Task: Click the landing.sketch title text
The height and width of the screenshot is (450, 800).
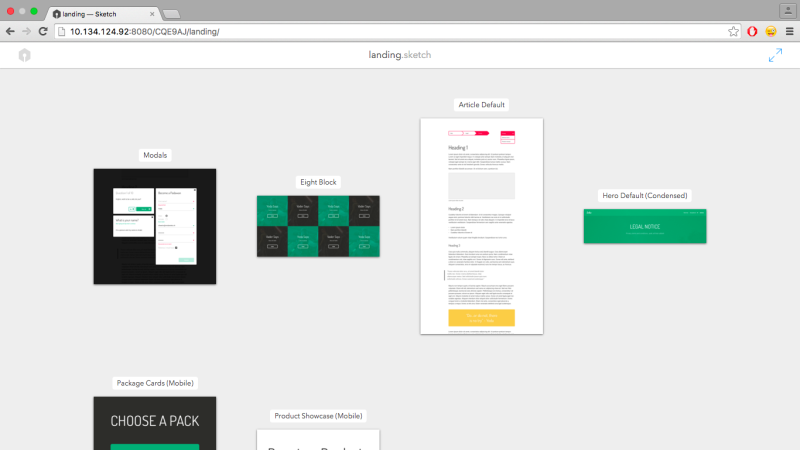Action: [x=400, y=56]
